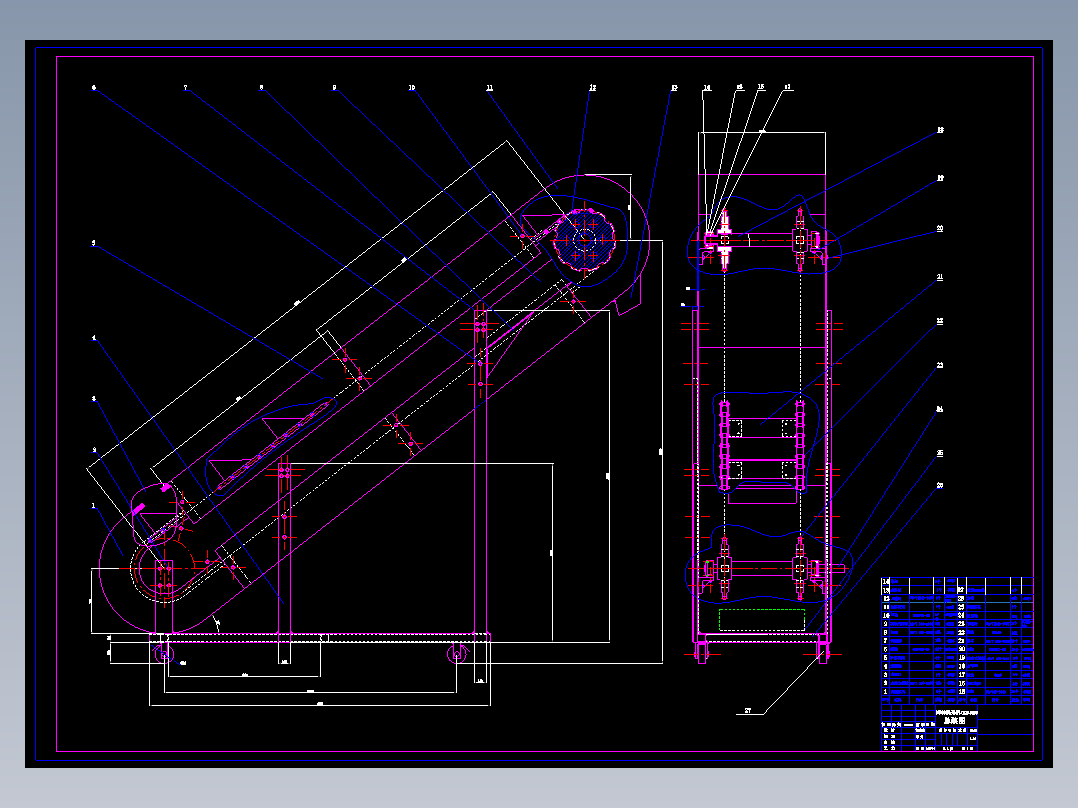The image size is (1078, 808).
Task: Click parts list row number 19 cell
Action: pyautogui.click(x=961, y=657)
